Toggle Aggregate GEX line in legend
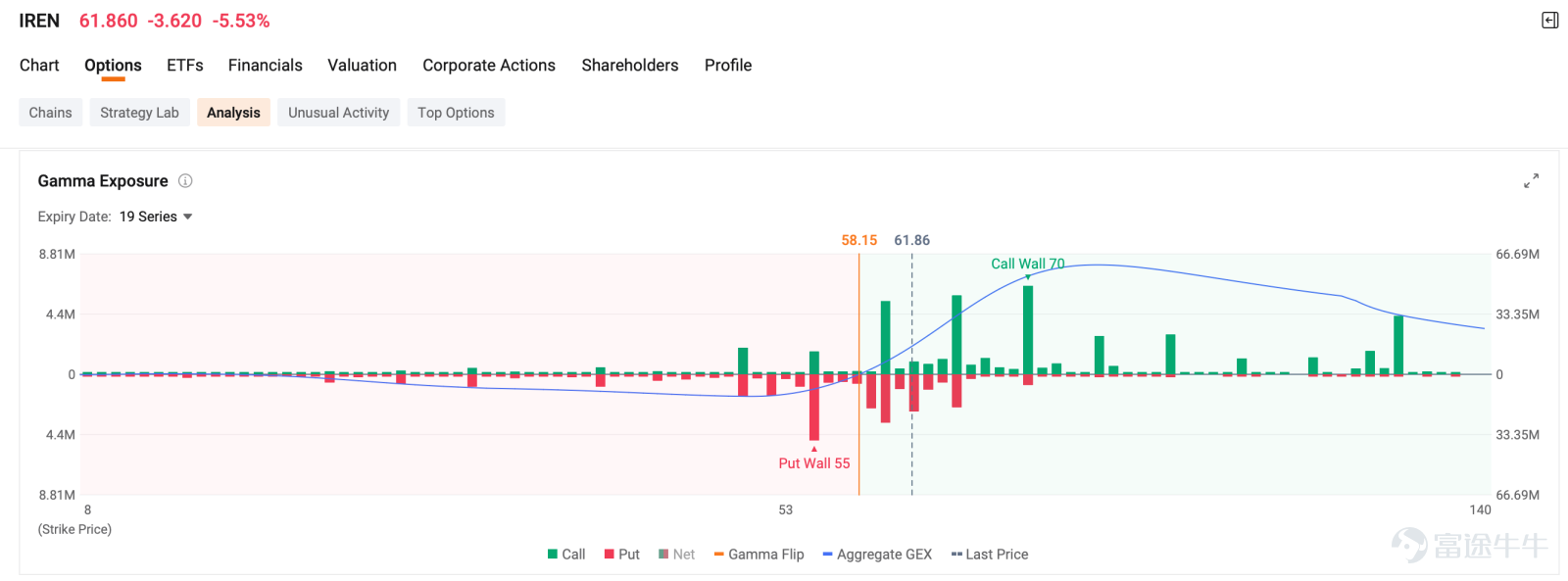This screenshot has height=581, width=1568. pyautogui.click(x=877, y=555)
